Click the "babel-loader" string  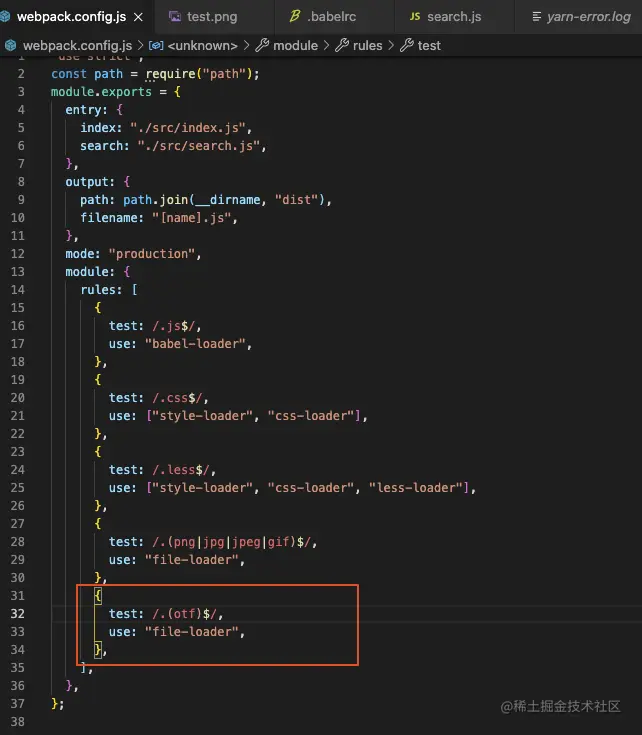pos(195,344)
